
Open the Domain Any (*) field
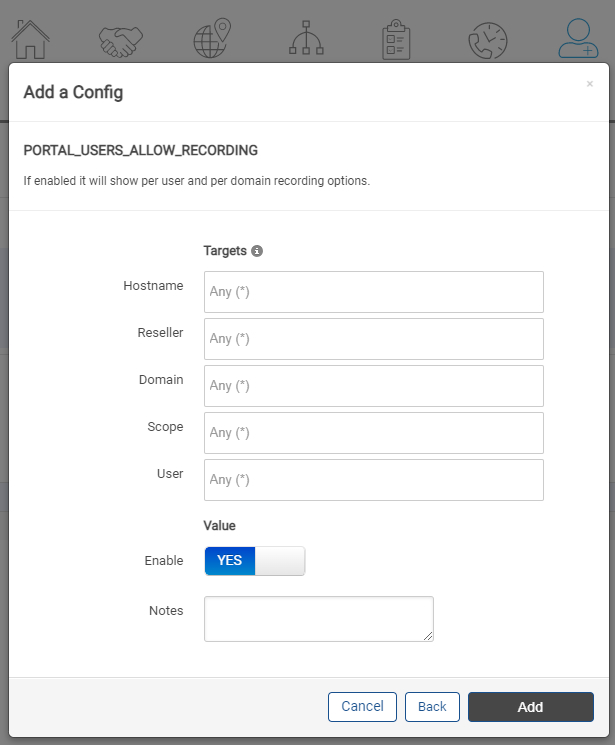(374, 386)
